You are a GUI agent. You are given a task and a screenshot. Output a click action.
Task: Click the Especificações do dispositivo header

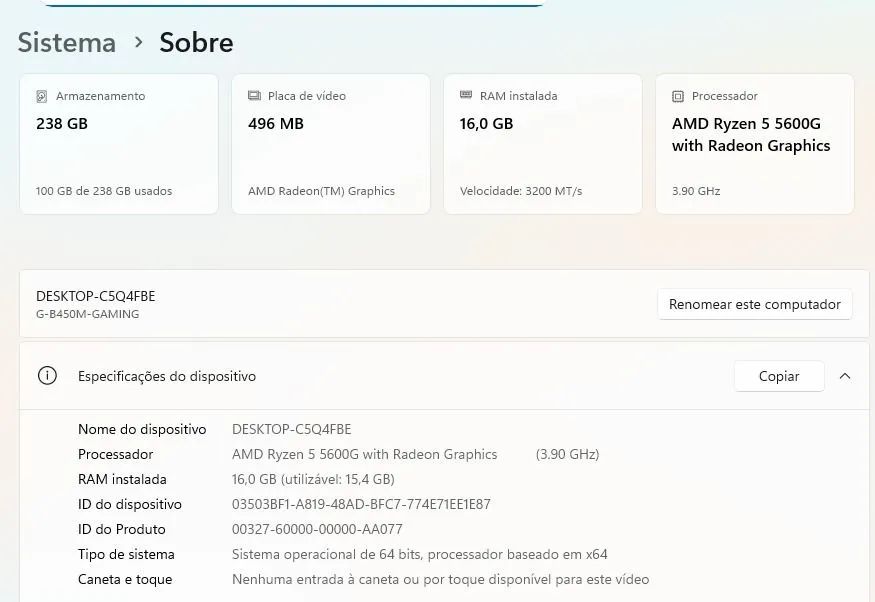coord(444,376)
